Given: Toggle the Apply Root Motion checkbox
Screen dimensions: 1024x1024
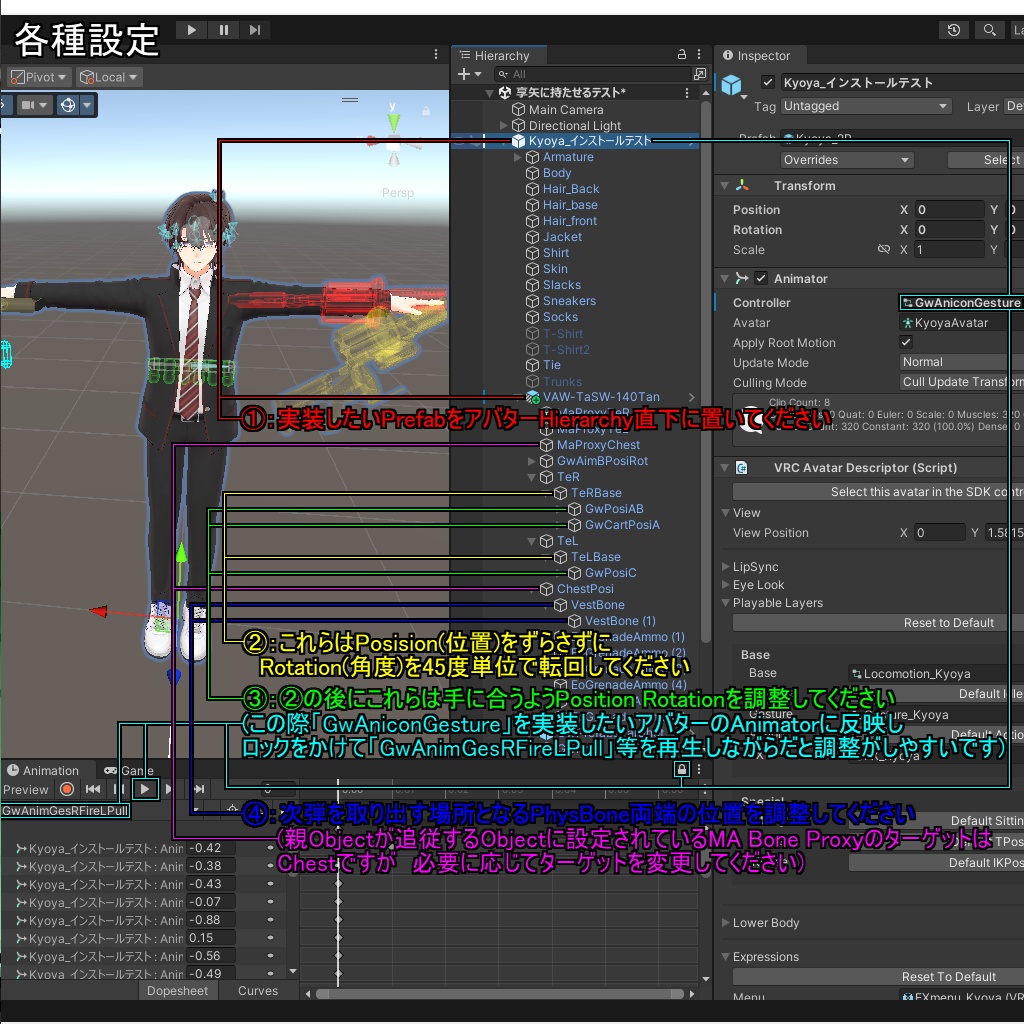Looking at the screenshot, I should point(905,342).
